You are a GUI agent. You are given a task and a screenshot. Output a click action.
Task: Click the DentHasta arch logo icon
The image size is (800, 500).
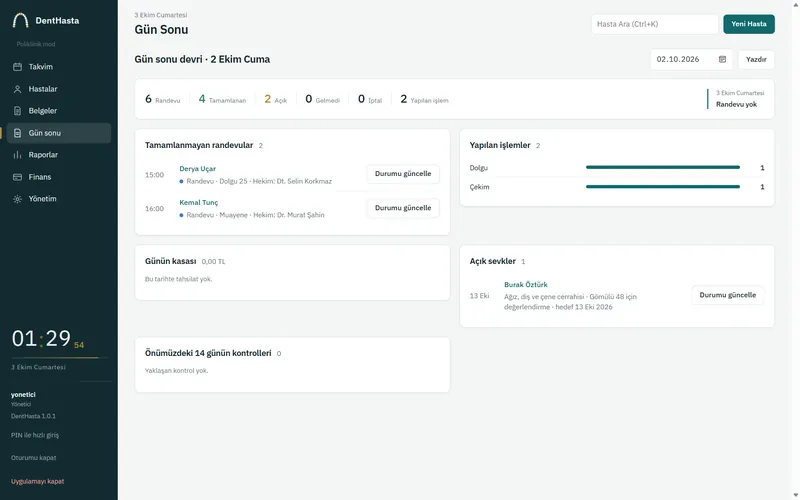click(20, 20)
